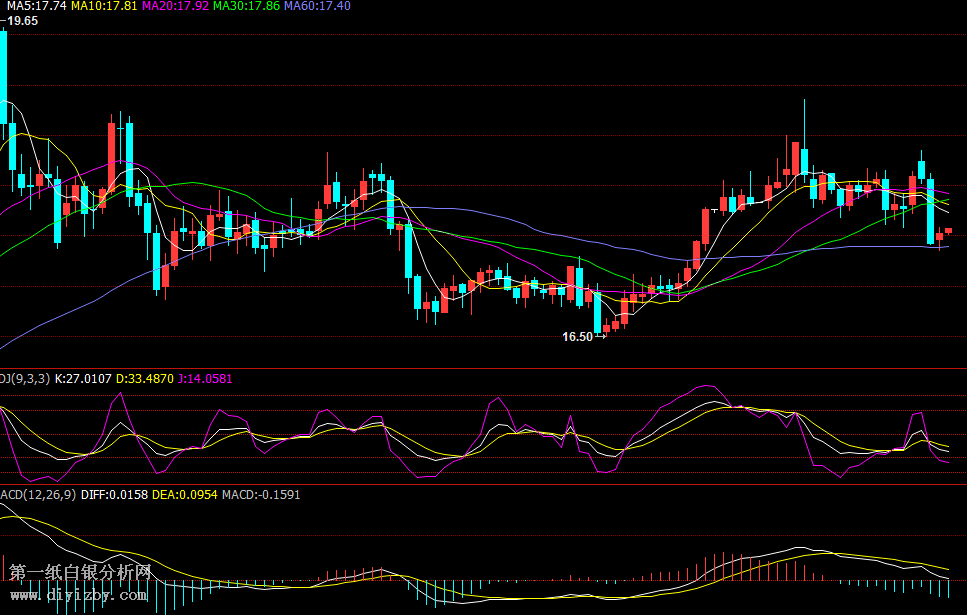Select the yellow MA10:17.81 legend label

pos(104,6)
